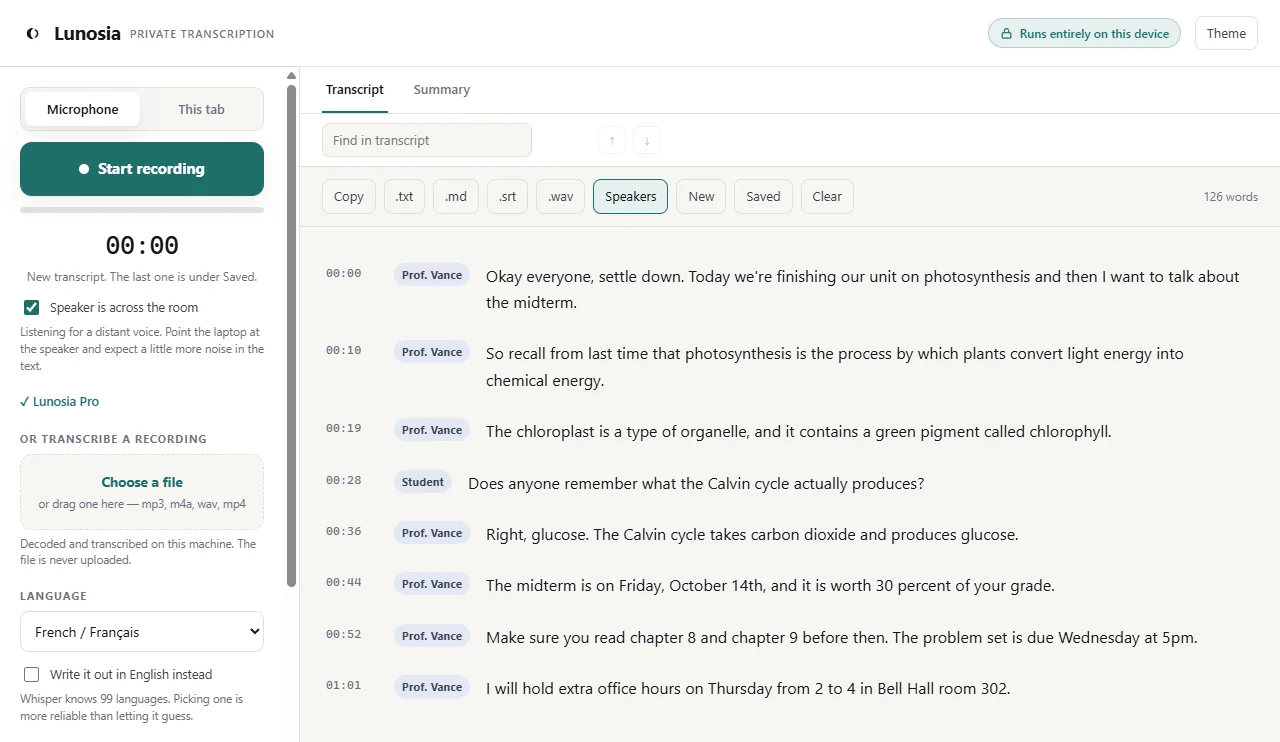Create a New transcript
The image size is (1280, 742).
pyautogui.click(x=701, y=196)
